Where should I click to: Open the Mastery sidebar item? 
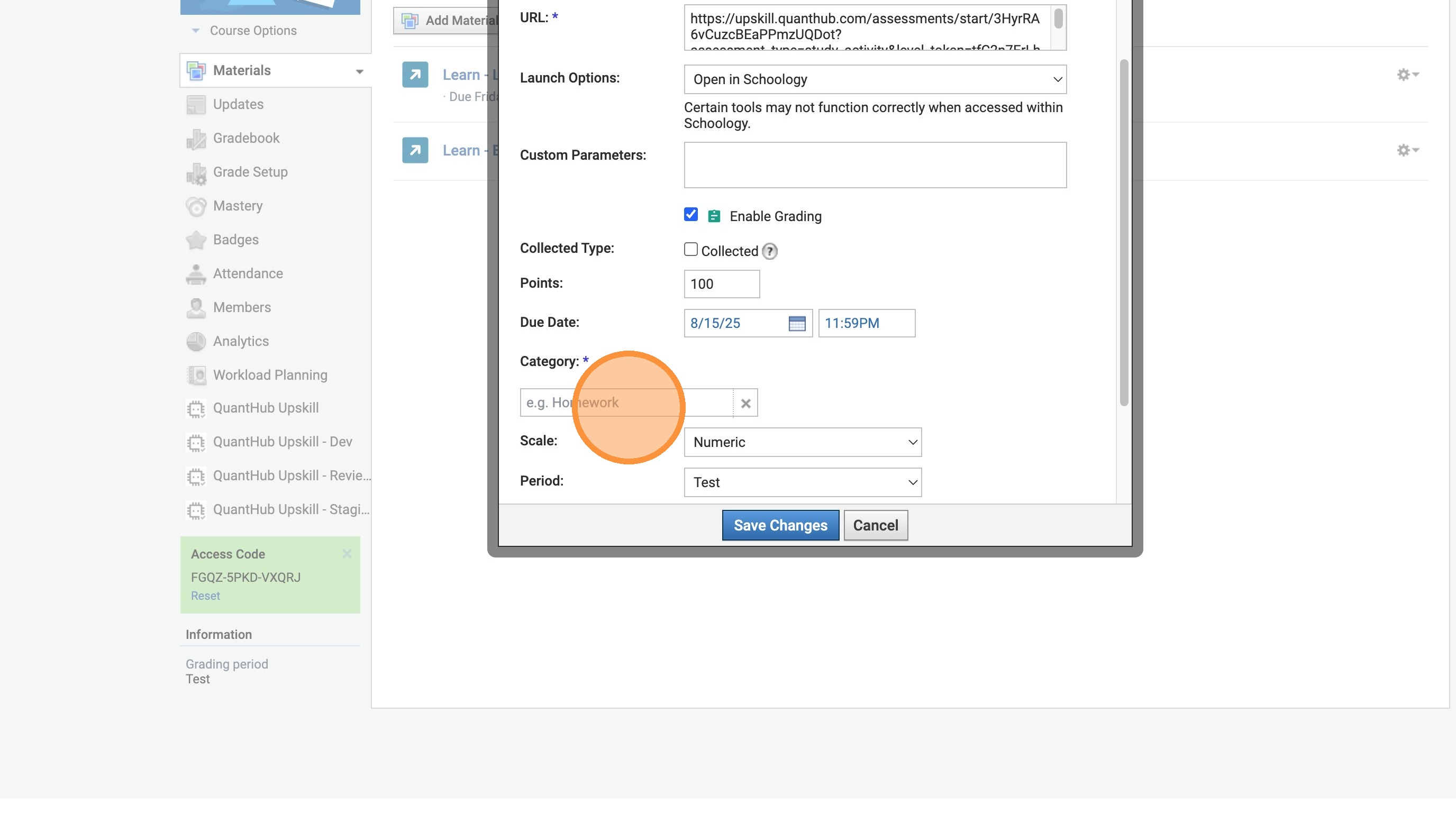click(x=238, y=206)
